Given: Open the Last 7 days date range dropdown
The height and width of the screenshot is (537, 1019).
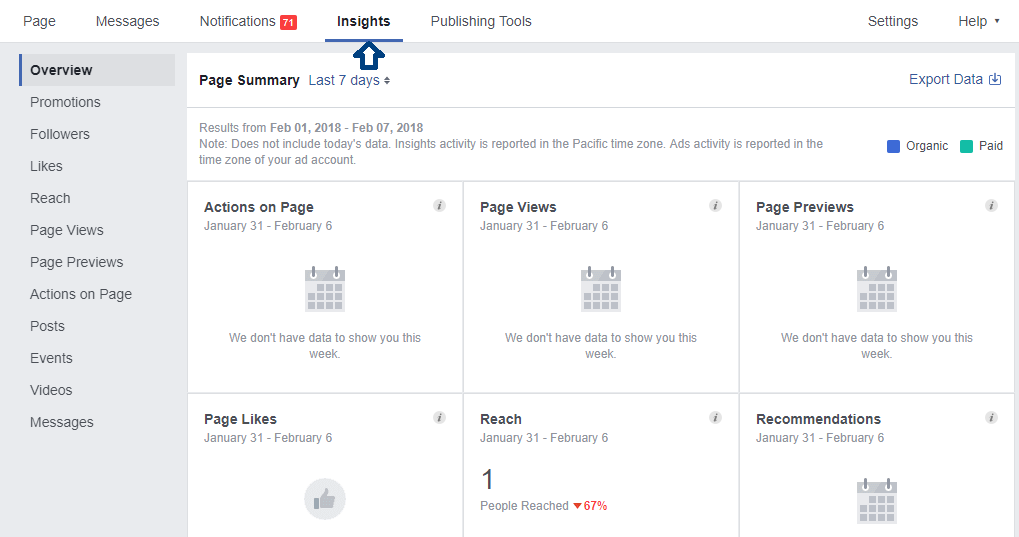Looking at the screenshot, I should [x=349, y=80].
